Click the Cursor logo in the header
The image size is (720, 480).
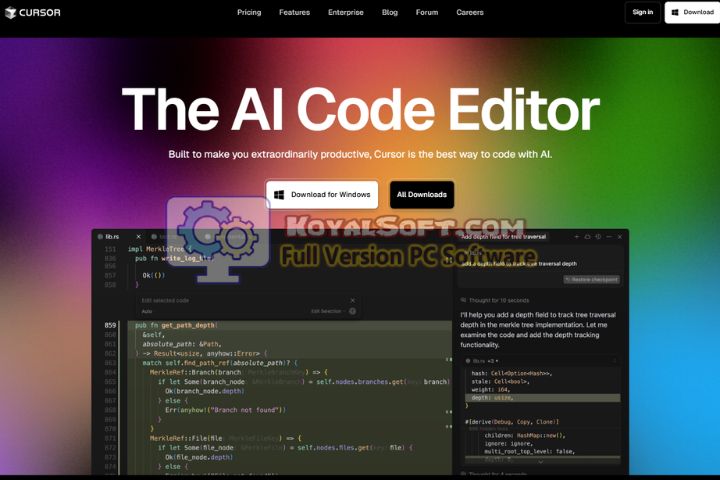click(x=33, y=12)
